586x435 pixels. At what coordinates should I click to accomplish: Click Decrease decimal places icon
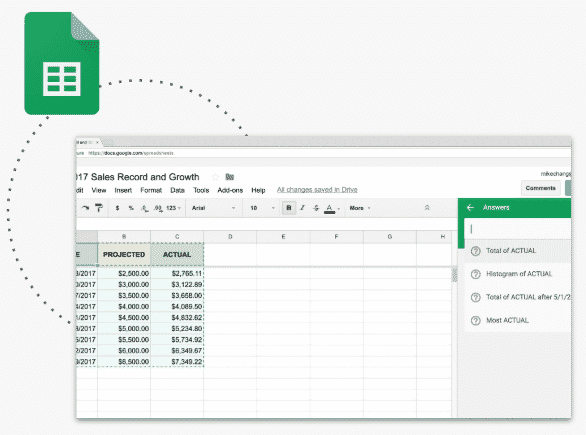[145, 208]
